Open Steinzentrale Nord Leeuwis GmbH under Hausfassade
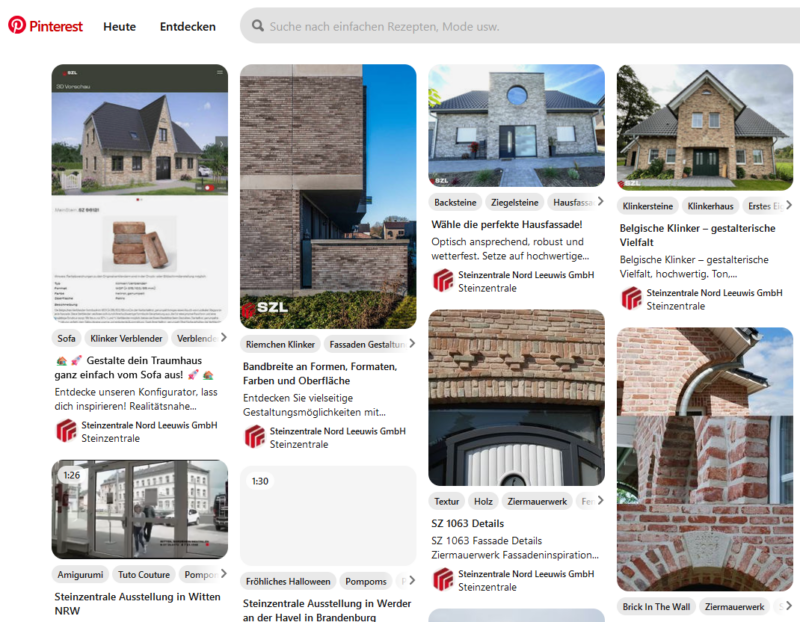 pyautogui.click(x=526, y=275)
